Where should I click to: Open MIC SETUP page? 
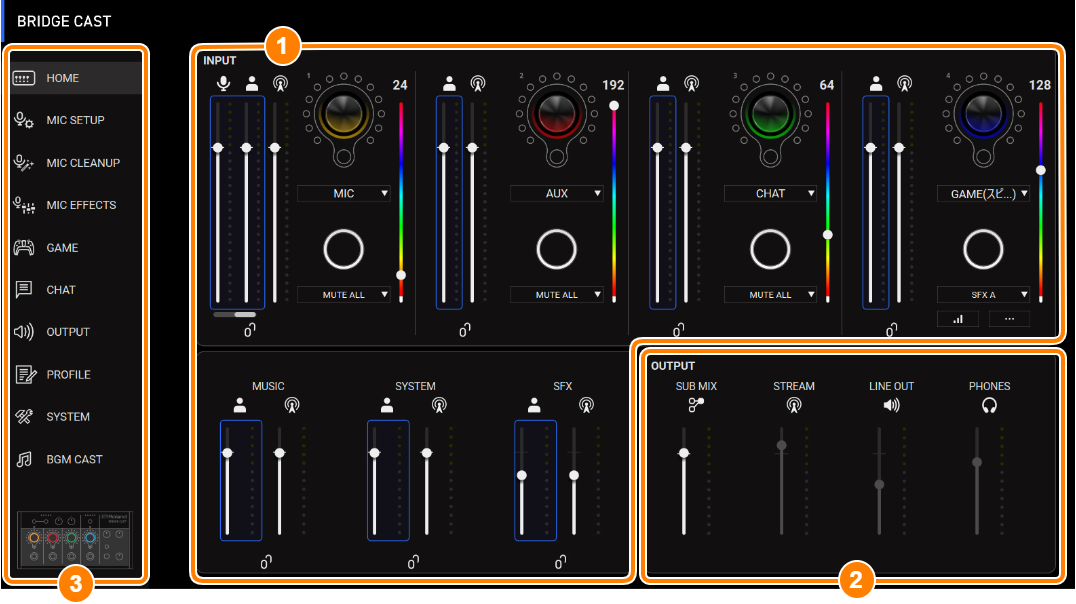pyautogui.click(x=75, y=120)
